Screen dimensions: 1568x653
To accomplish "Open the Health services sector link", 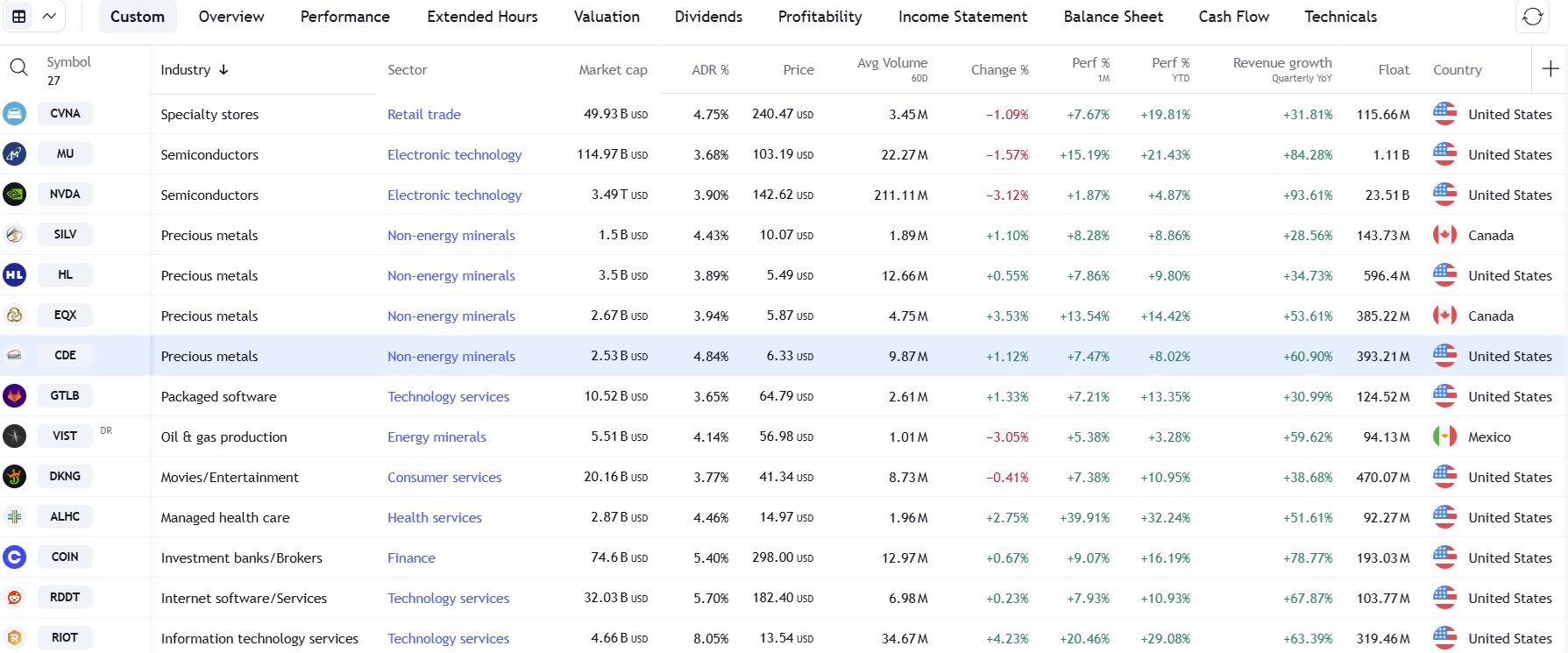I will (x=435, y=517).
